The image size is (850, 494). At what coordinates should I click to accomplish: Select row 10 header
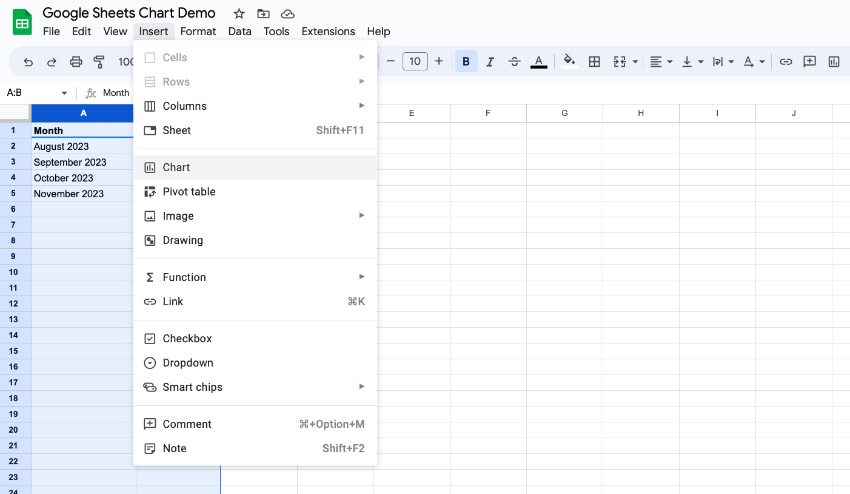[x=15, y=272]
